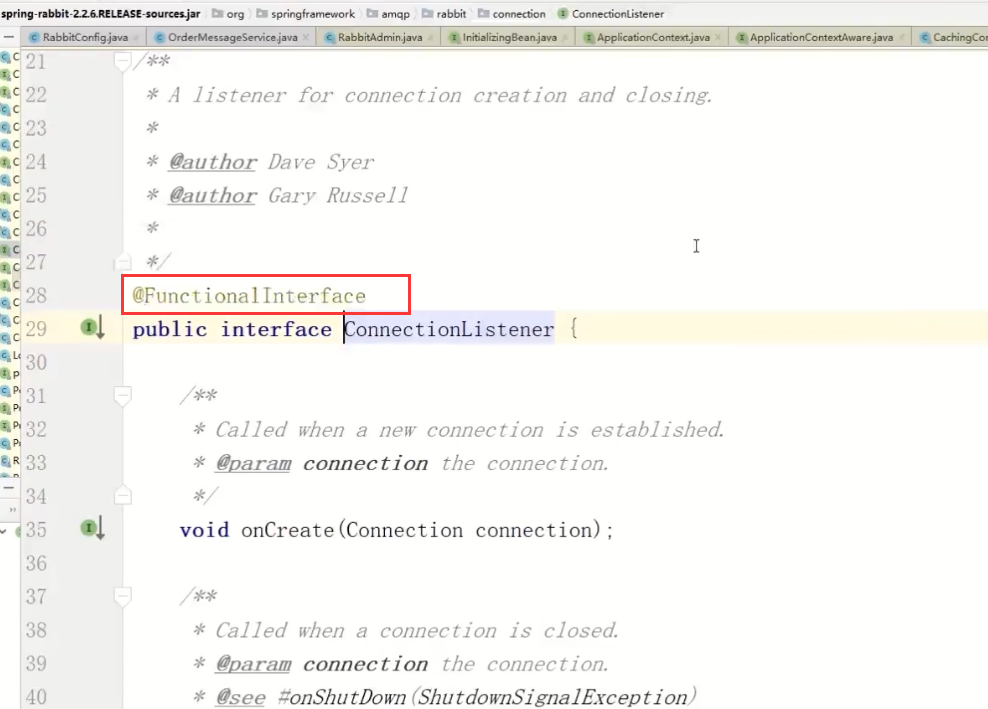The width and height of the screenshot is (988, 709).
Task: Click implemented-method gutter icon on line 35
Action: tap(92, 528)
